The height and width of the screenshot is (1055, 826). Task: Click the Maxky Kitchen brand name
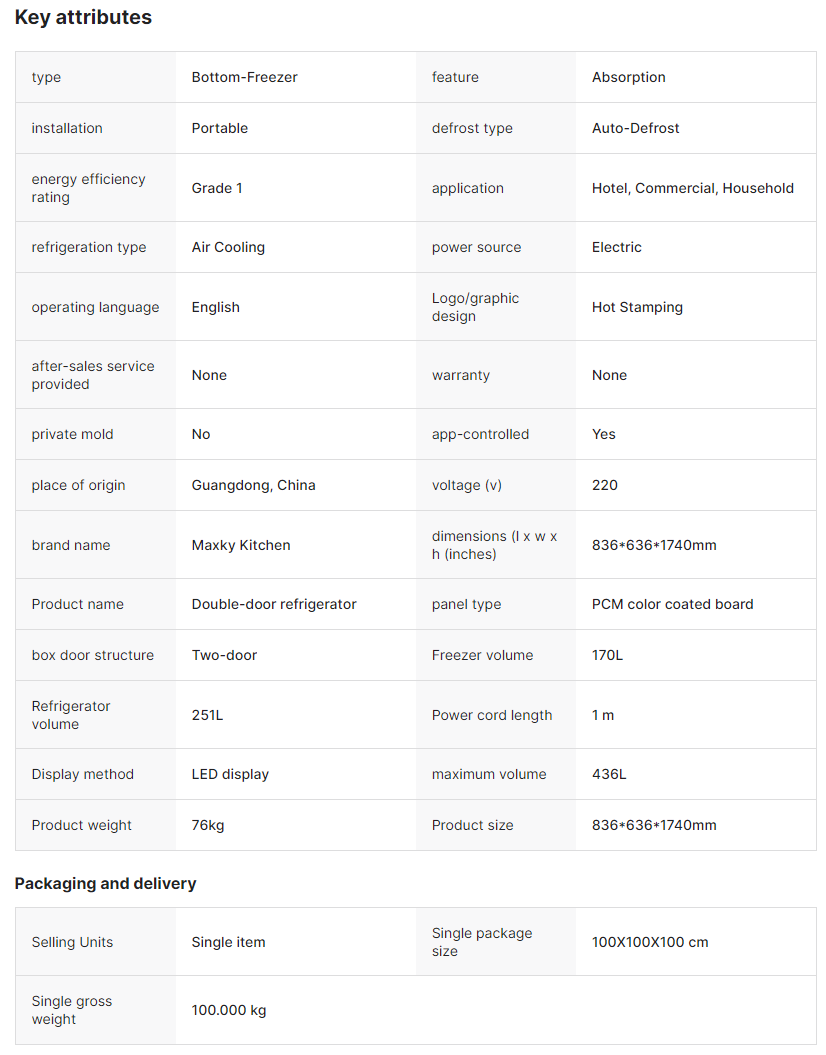point(241,545)
